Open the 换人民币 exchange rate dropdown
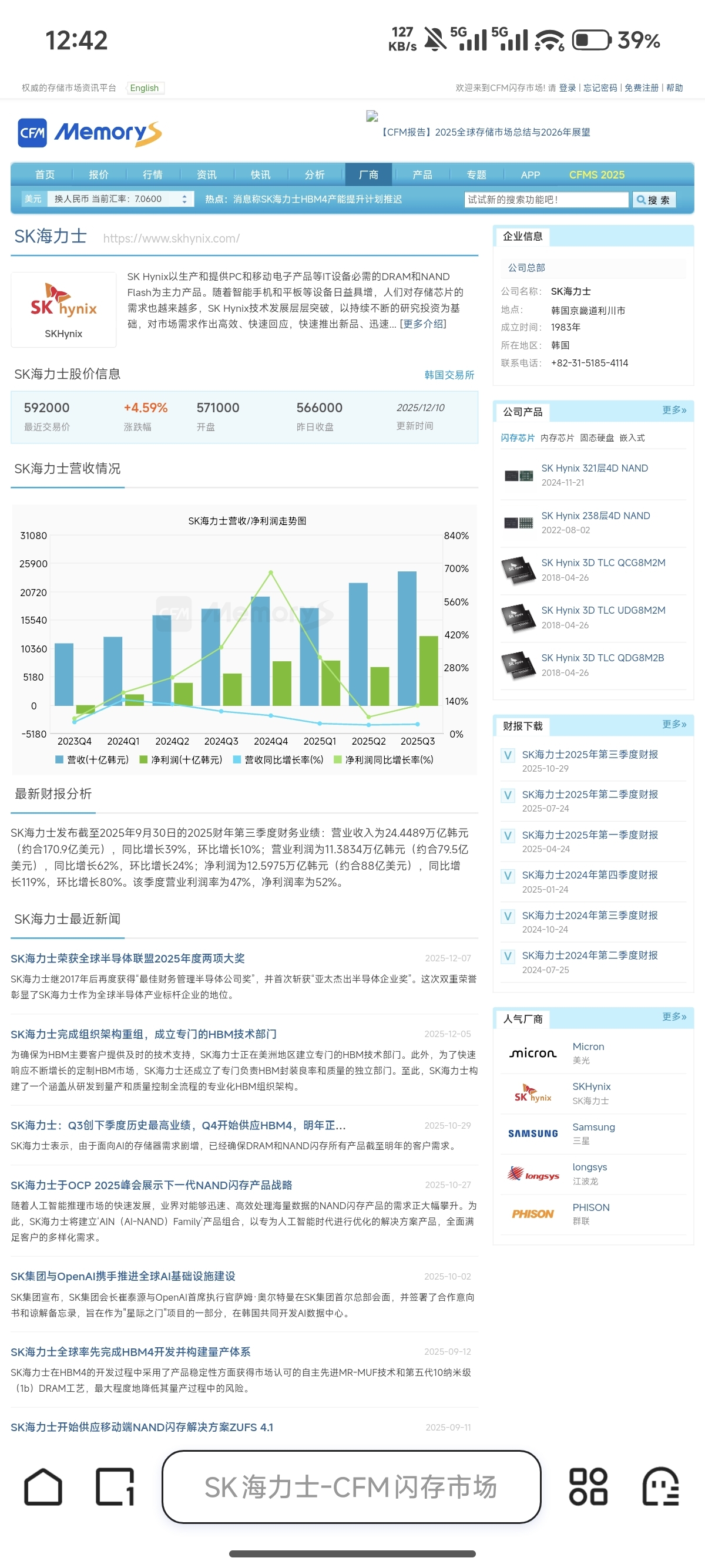Image resolution: width=705 pixels, height=1568 pixels. point(121,199)
